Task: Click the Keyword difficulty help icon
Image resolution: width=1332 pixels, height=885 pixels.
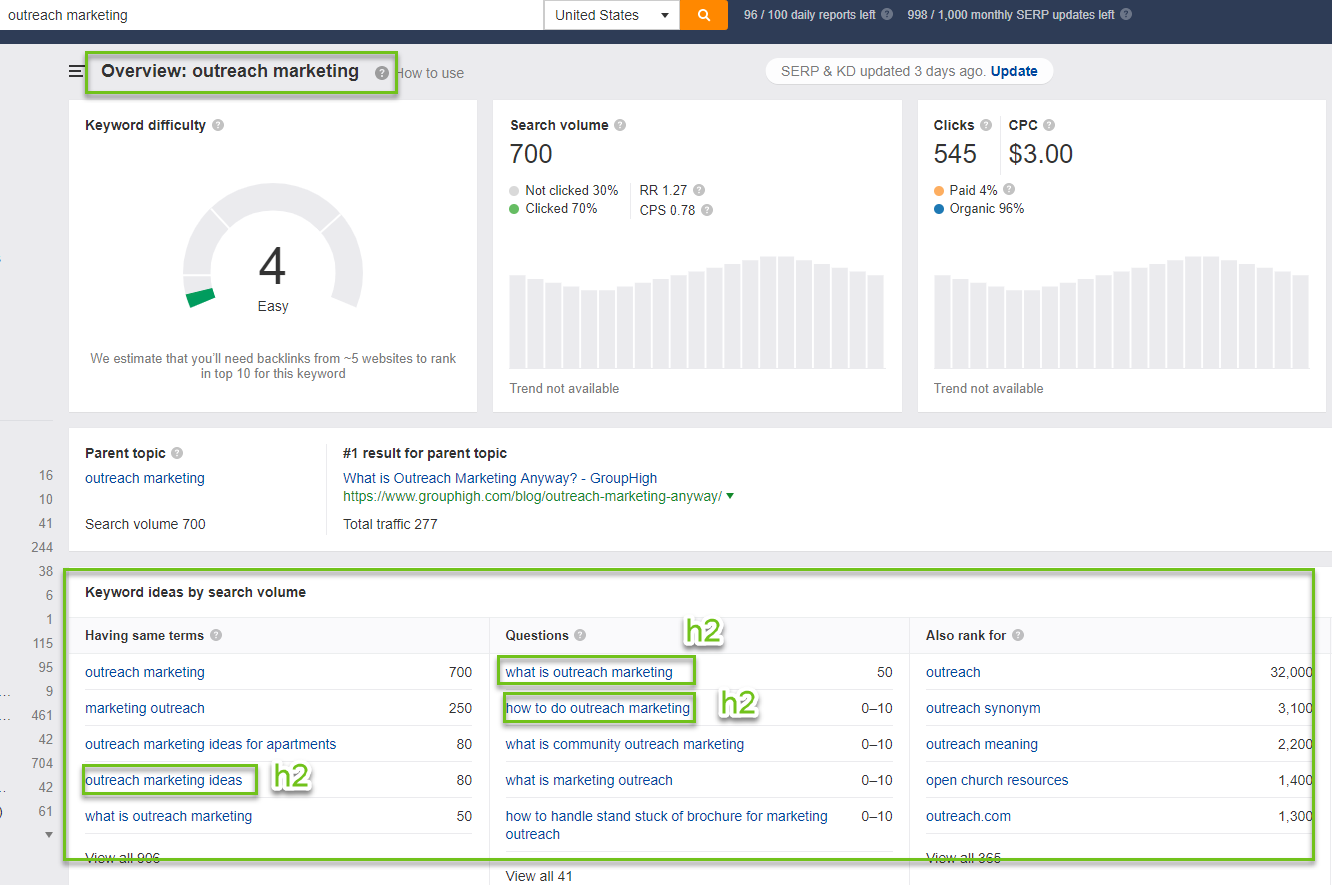Action: click(218, 126)
